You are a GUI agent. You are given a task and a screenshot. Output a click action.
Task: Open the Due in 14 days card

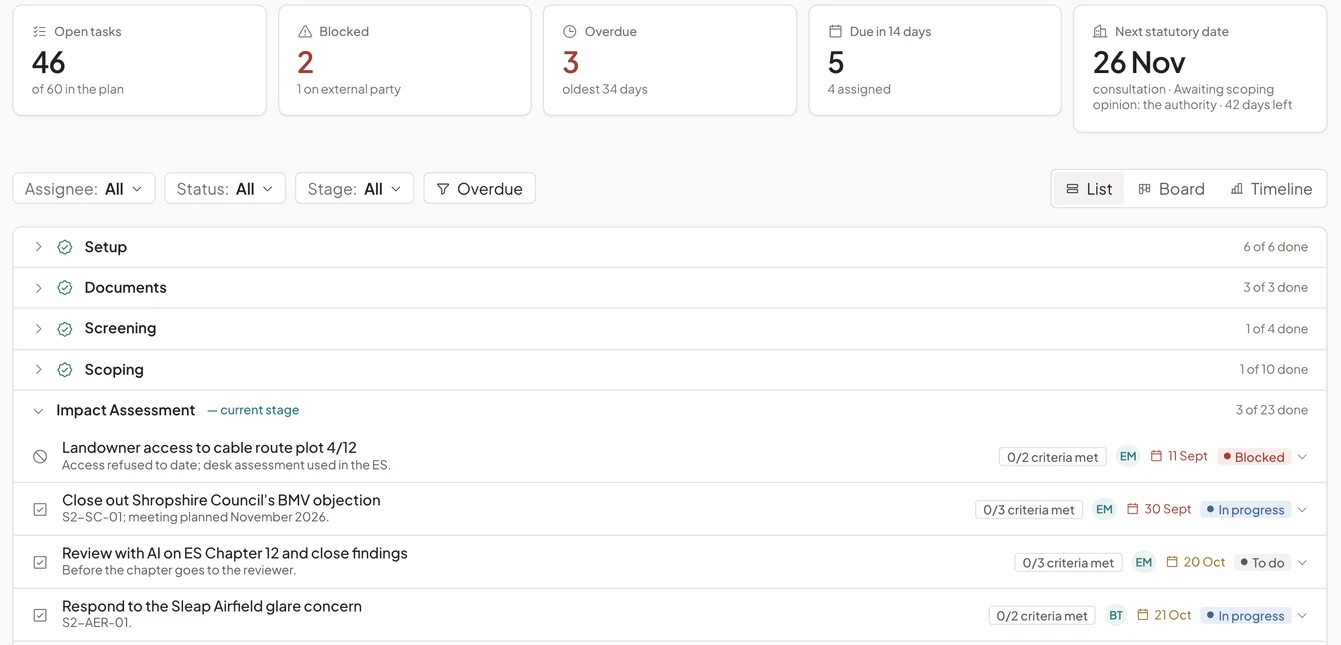(935, 60)
